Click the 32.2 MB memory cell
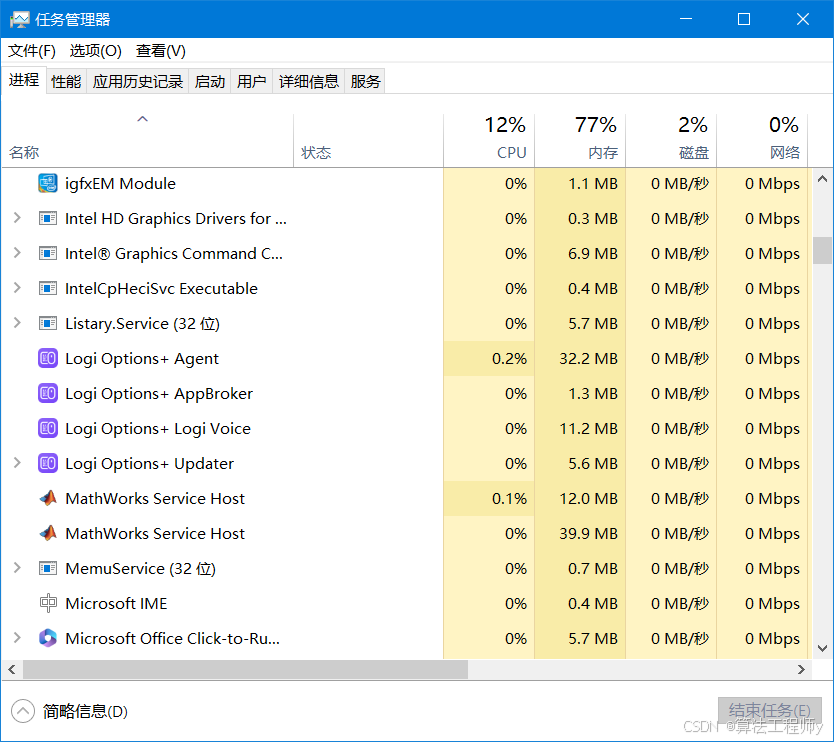The height and width of the screenshot is (742, 834). (580, 359)
